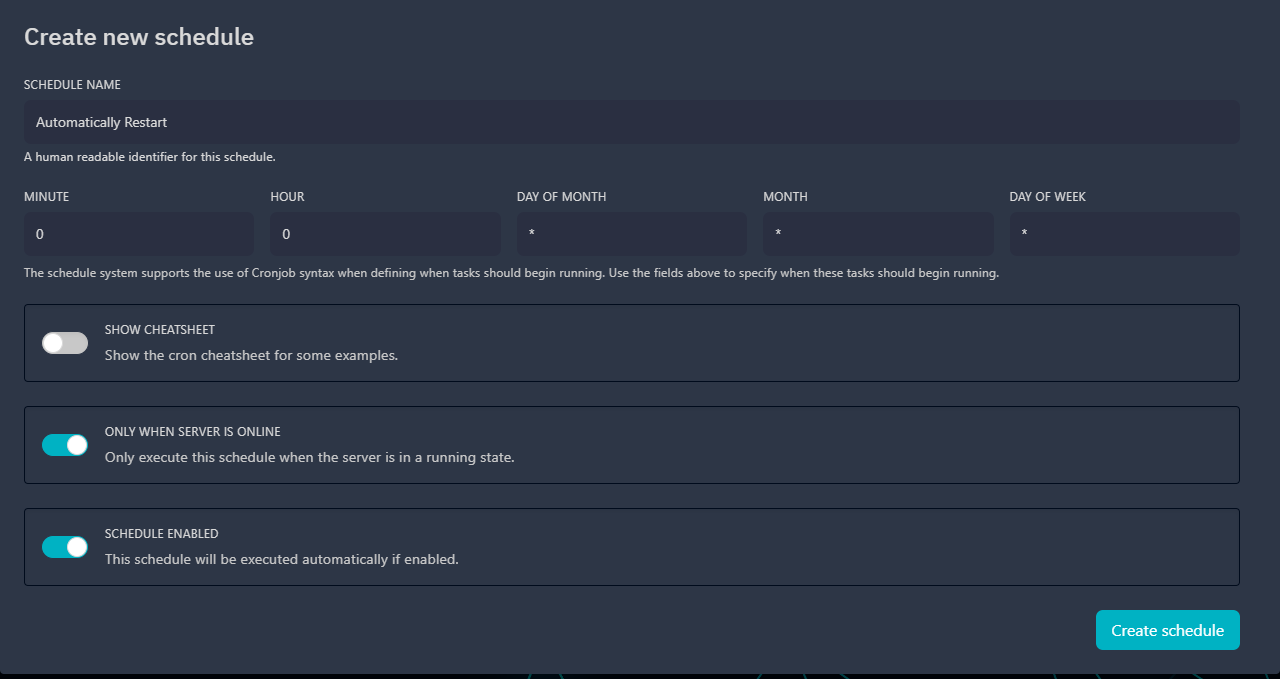Click the DAY OF WEEK label
1280x679 pixels.
click(x=1047, y=197)
